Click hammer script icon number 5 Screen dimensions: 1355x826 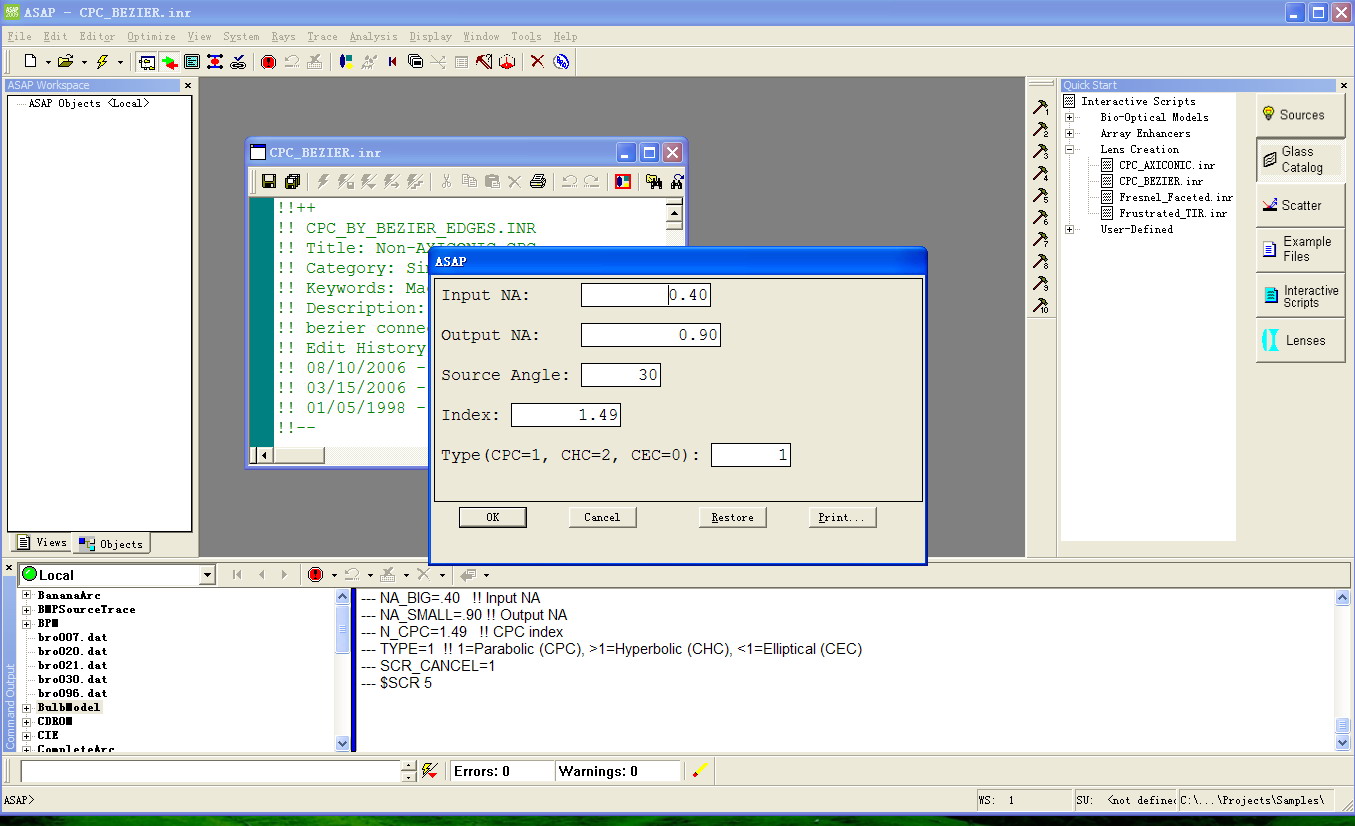click(x=1041, y=195)
